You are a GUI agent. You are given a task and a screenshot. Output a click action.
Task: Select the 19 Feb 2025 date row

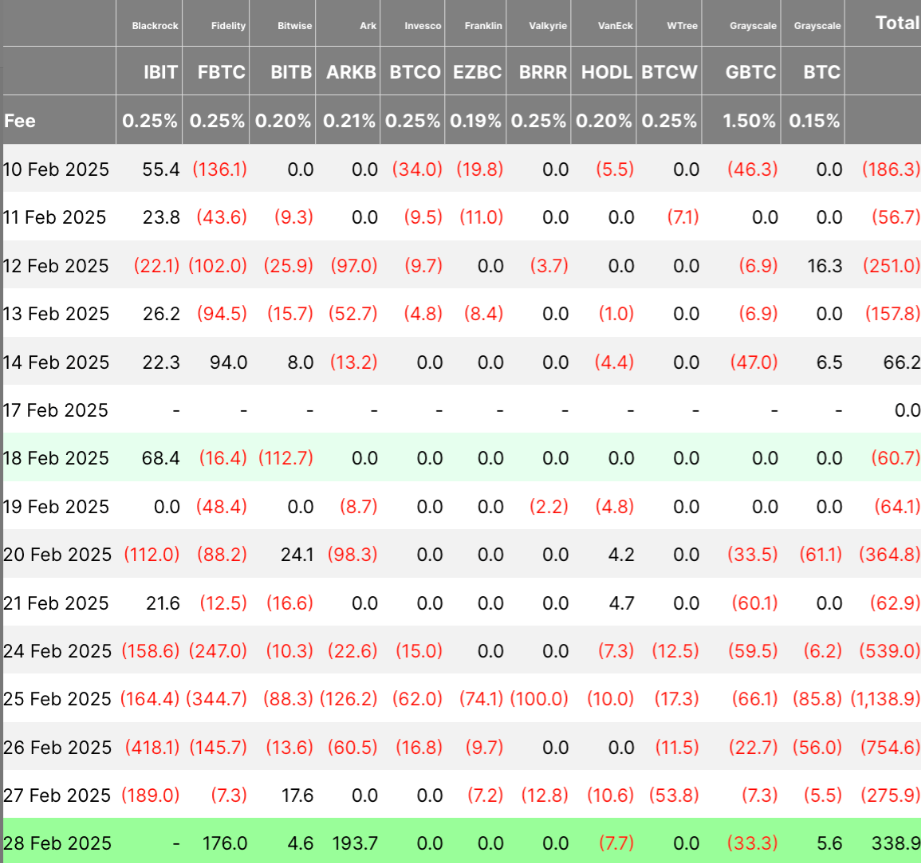(460, 506)
